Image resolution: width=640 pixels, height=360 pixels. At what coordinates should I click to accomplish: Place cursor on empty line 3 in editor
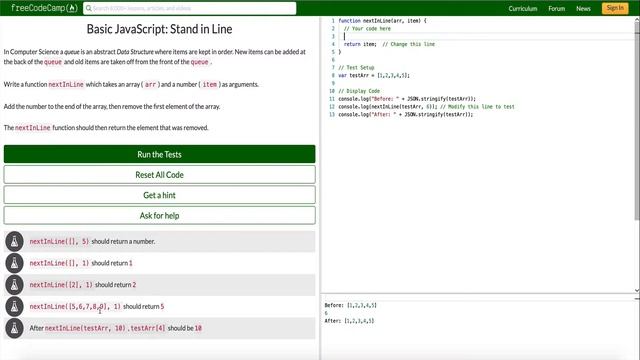(x=486, y=36)
